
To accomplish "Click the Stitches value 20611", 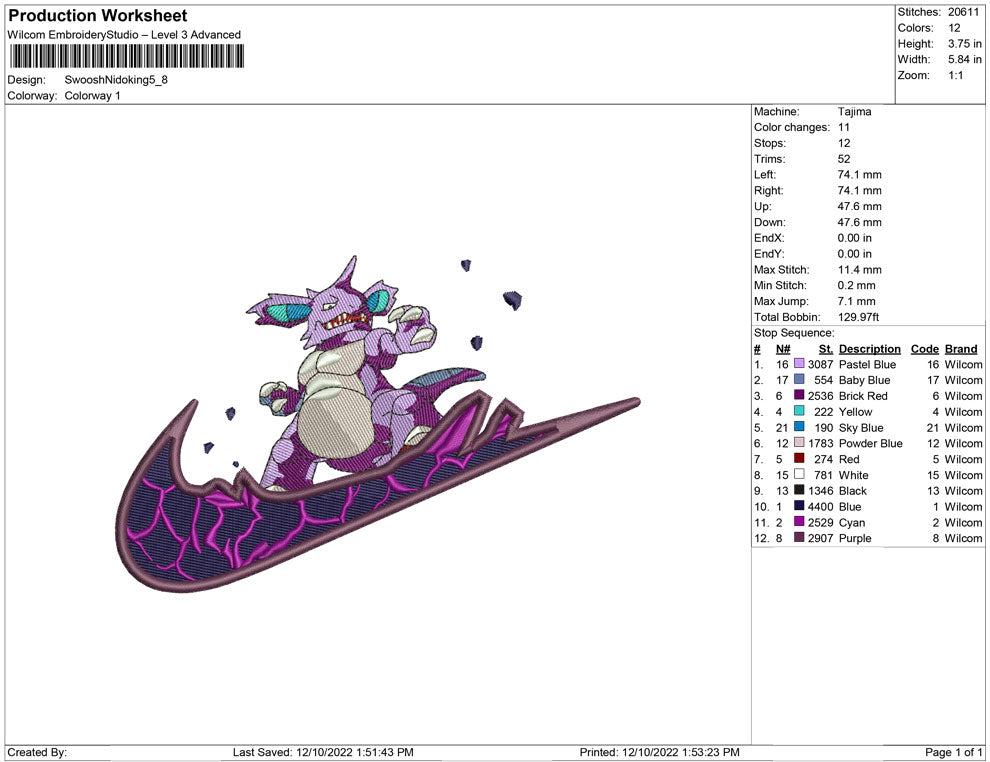I will [963, 12].
